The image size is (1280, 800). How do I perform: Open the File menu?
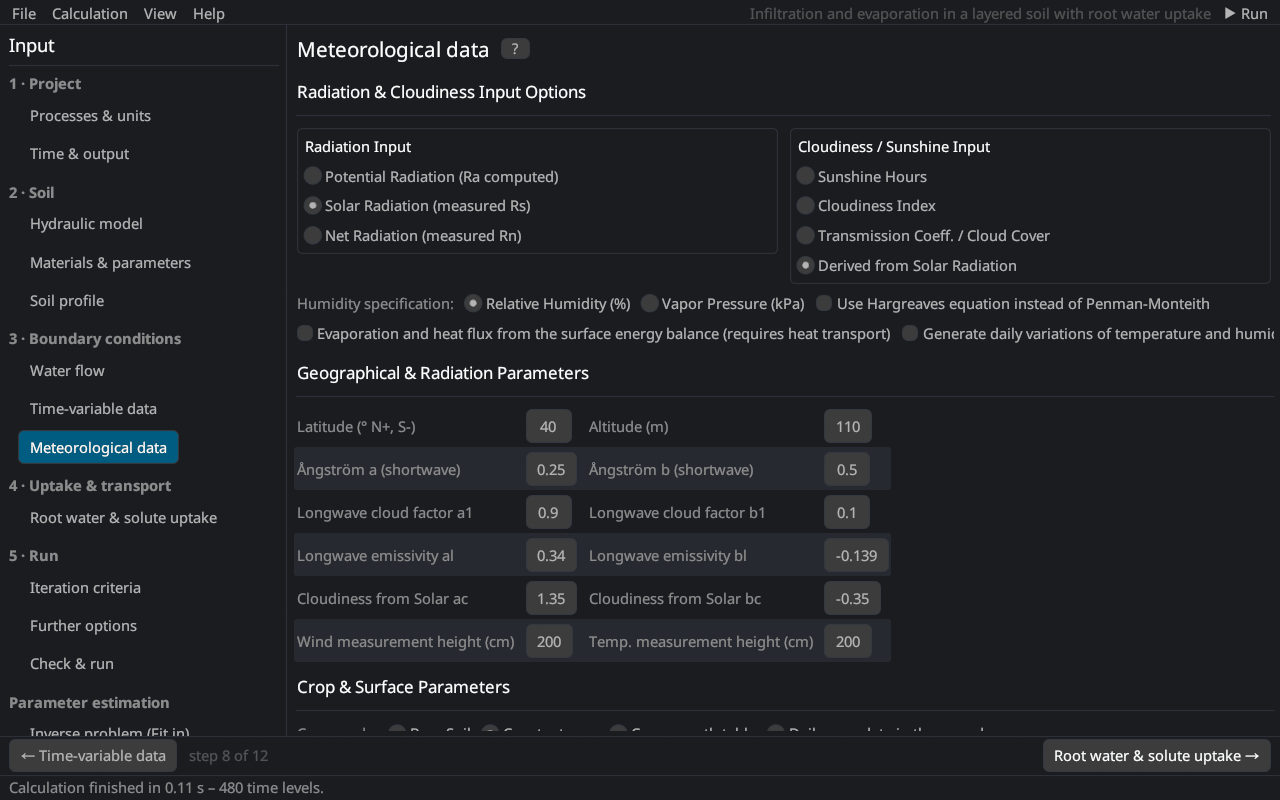click(x=24, y=14)
